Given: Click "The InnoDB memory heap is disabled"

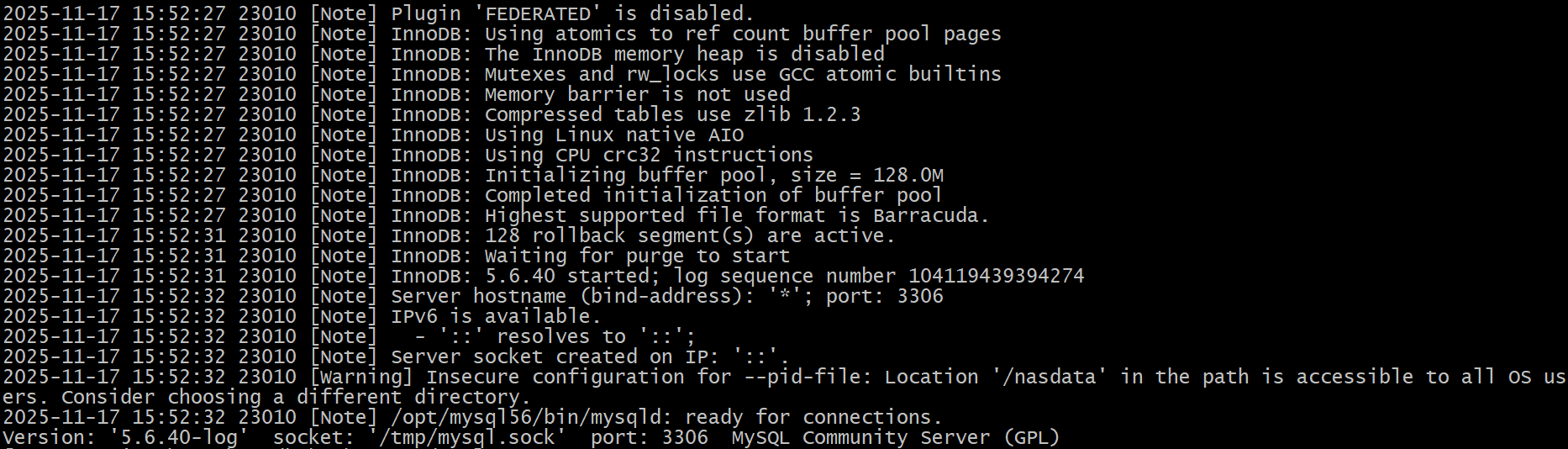Looking at the screenshot, I should pyautogui.click(x=684, y=55).
